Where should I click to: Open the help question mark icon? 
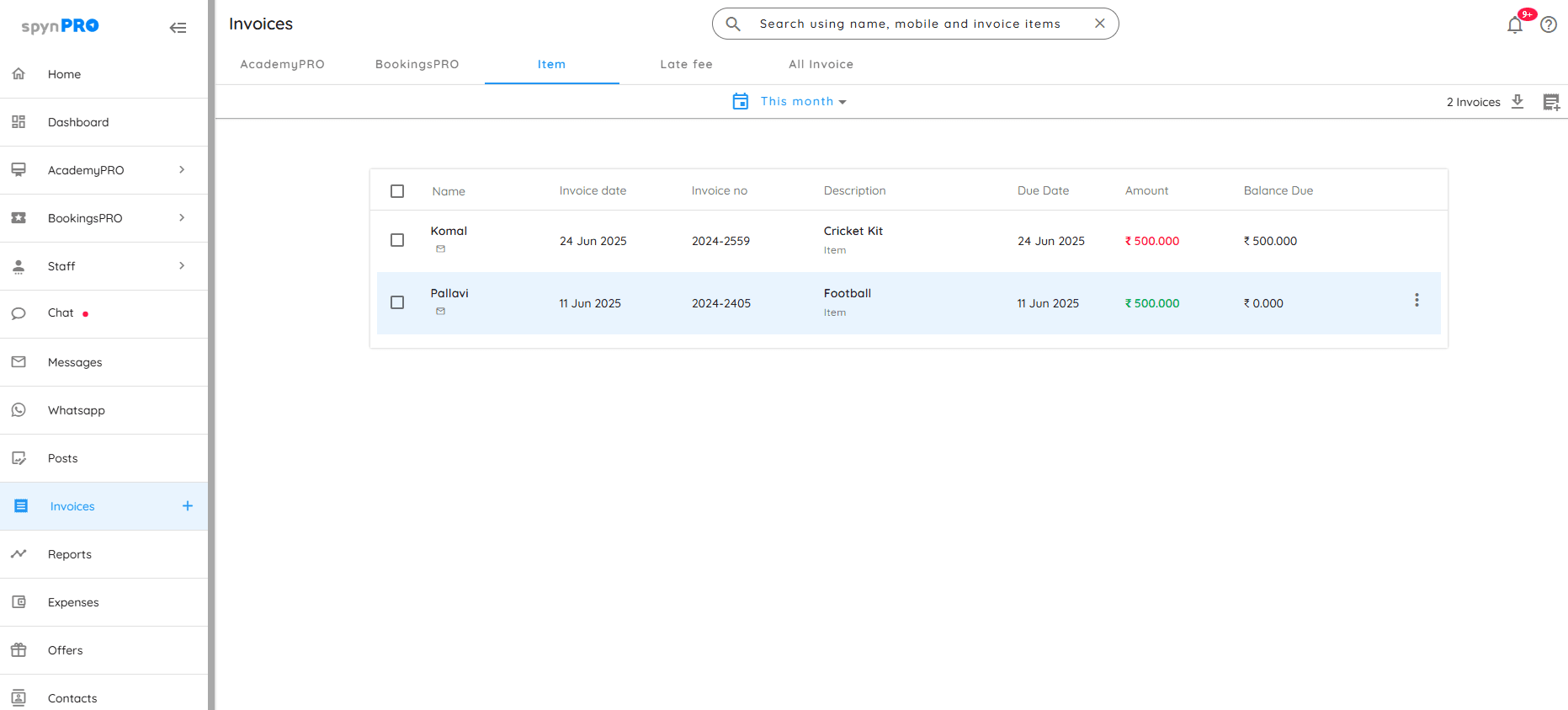(x=1549, y=25)
